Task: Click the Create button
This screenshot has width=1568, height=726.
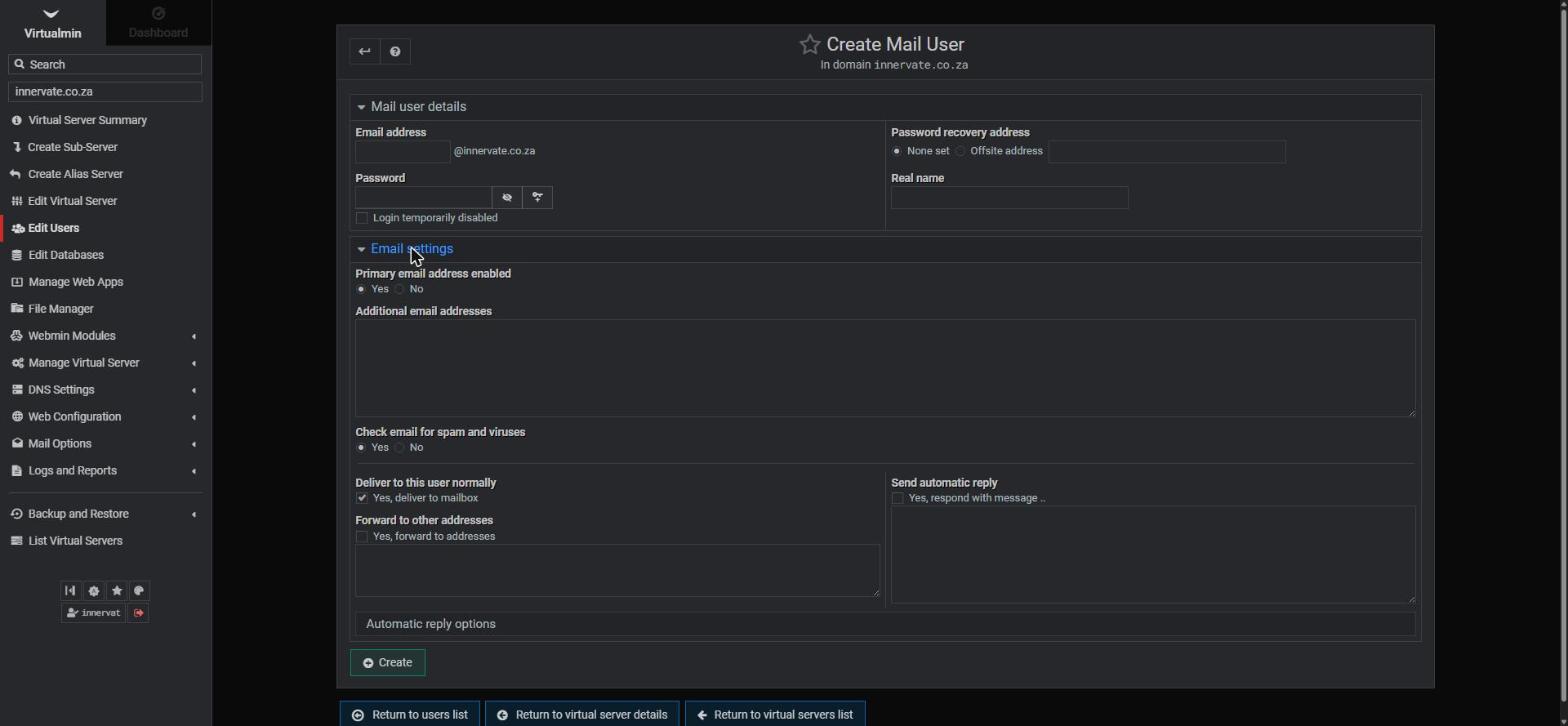Action: click(x=387, y=663)
